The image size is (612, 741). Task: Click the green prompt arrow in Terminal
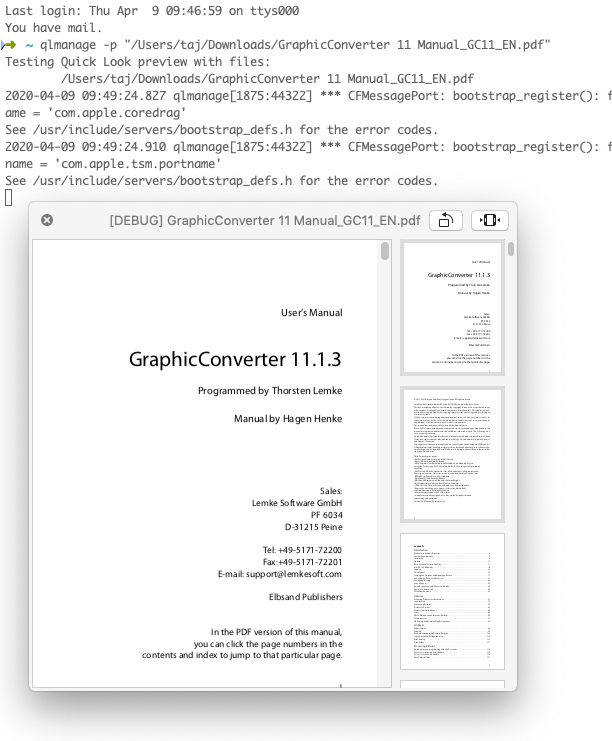(x=9, y=45)
